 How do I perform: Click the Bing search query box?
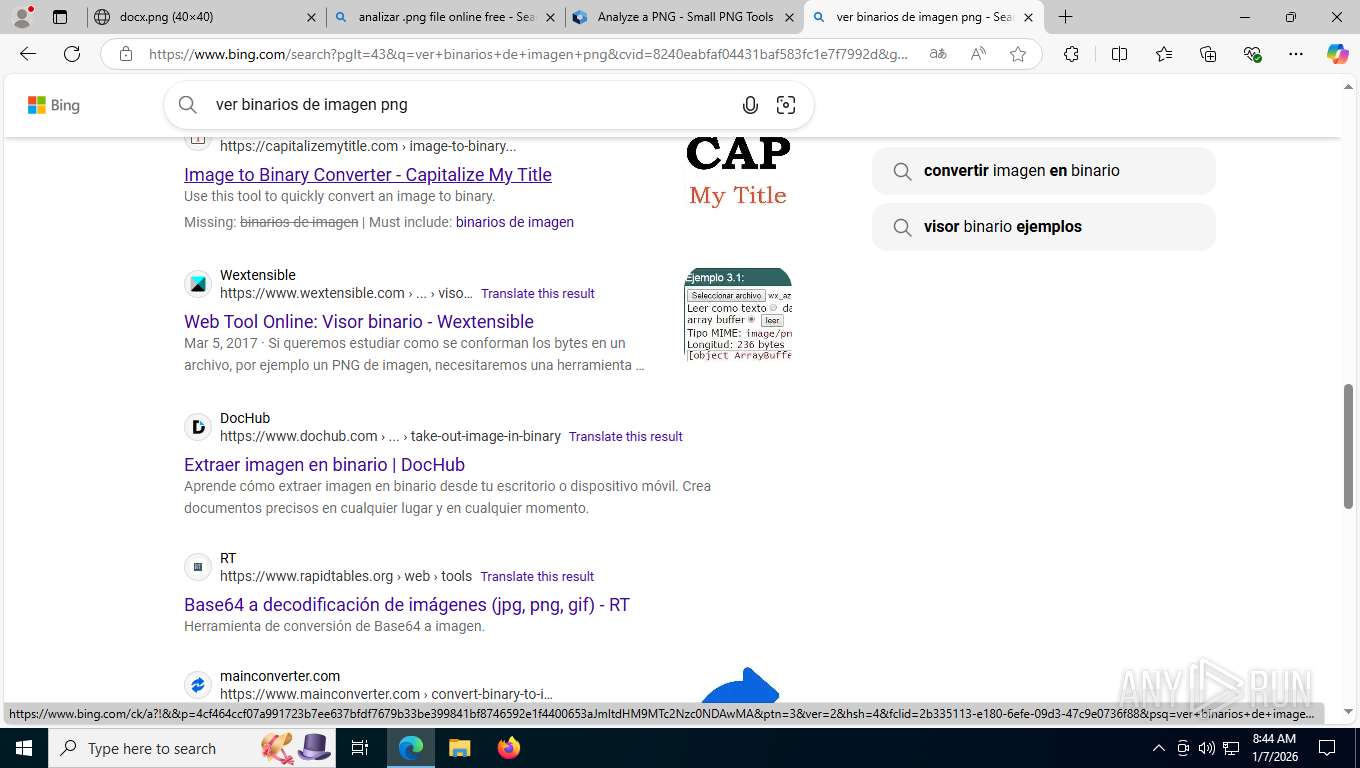[x=470, y=105]
